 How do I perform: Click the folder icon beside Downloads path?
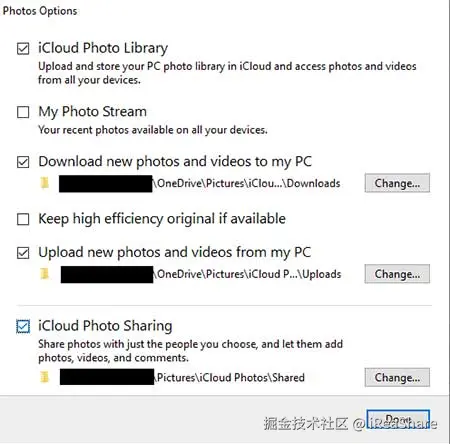pos(45,183)
